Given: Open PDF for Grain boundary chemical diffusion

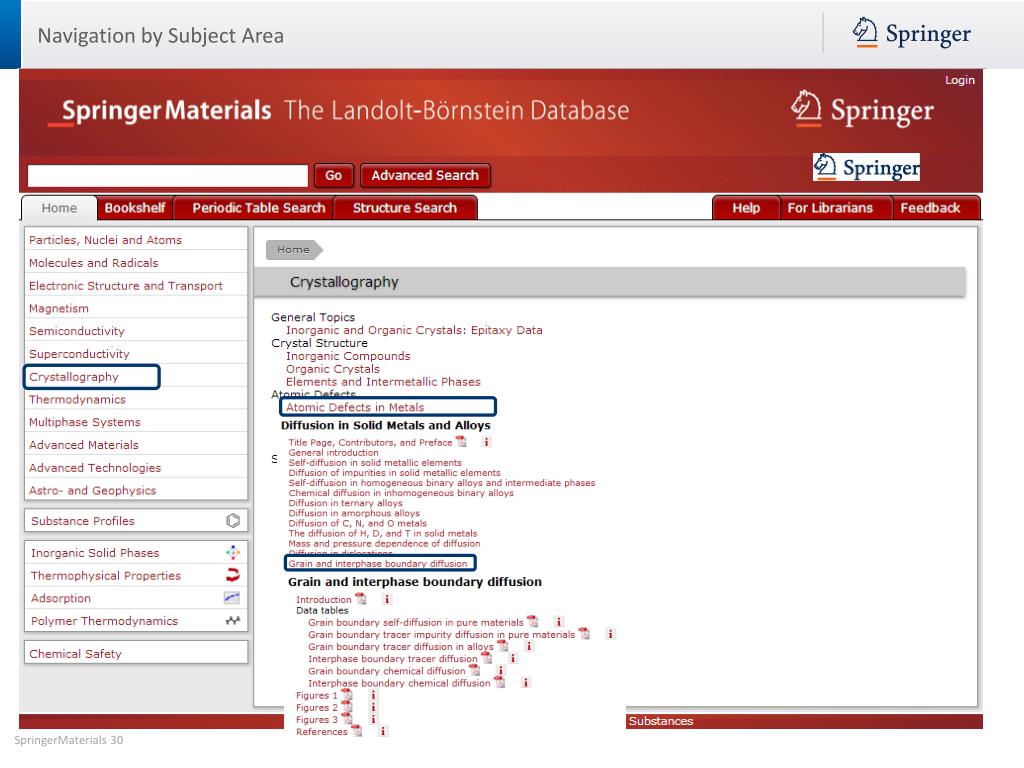Looking at the screenshot, I should click(x=475, y=671).
